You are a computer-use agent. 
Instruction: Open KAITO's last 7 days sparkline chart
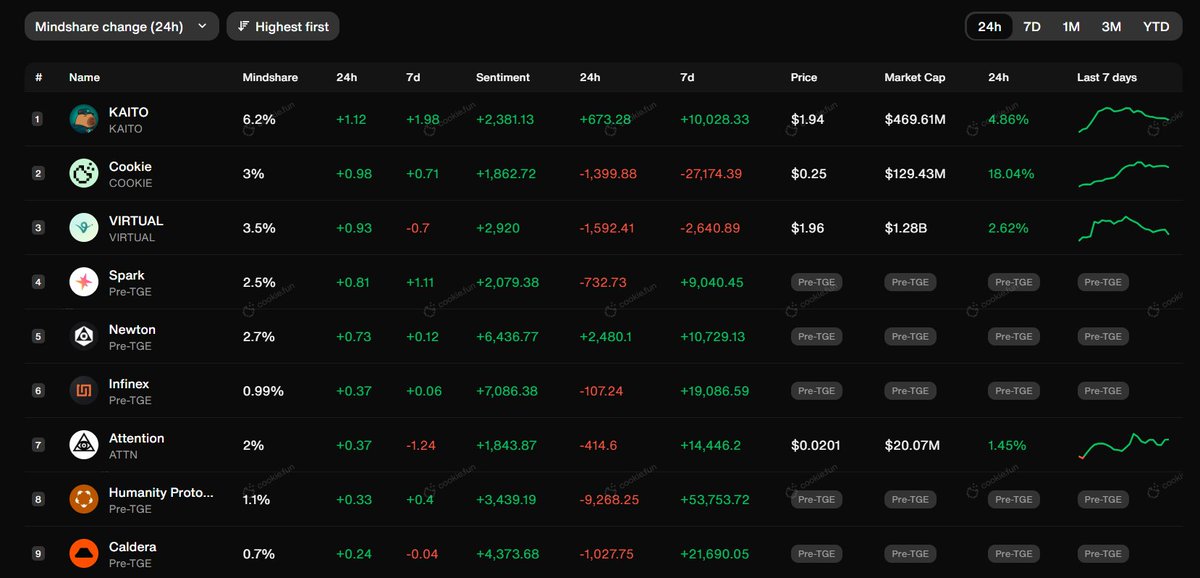point(1124,119)
